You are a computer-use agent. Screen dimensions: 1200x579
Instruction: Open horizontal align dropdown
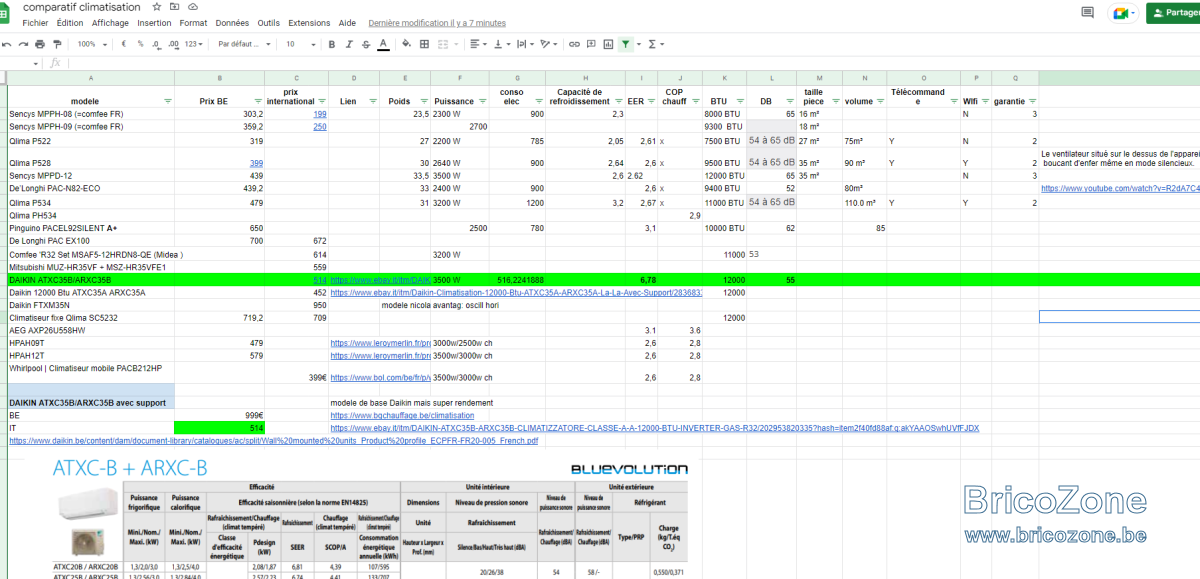pyautogui.click(x=477, y=44)
